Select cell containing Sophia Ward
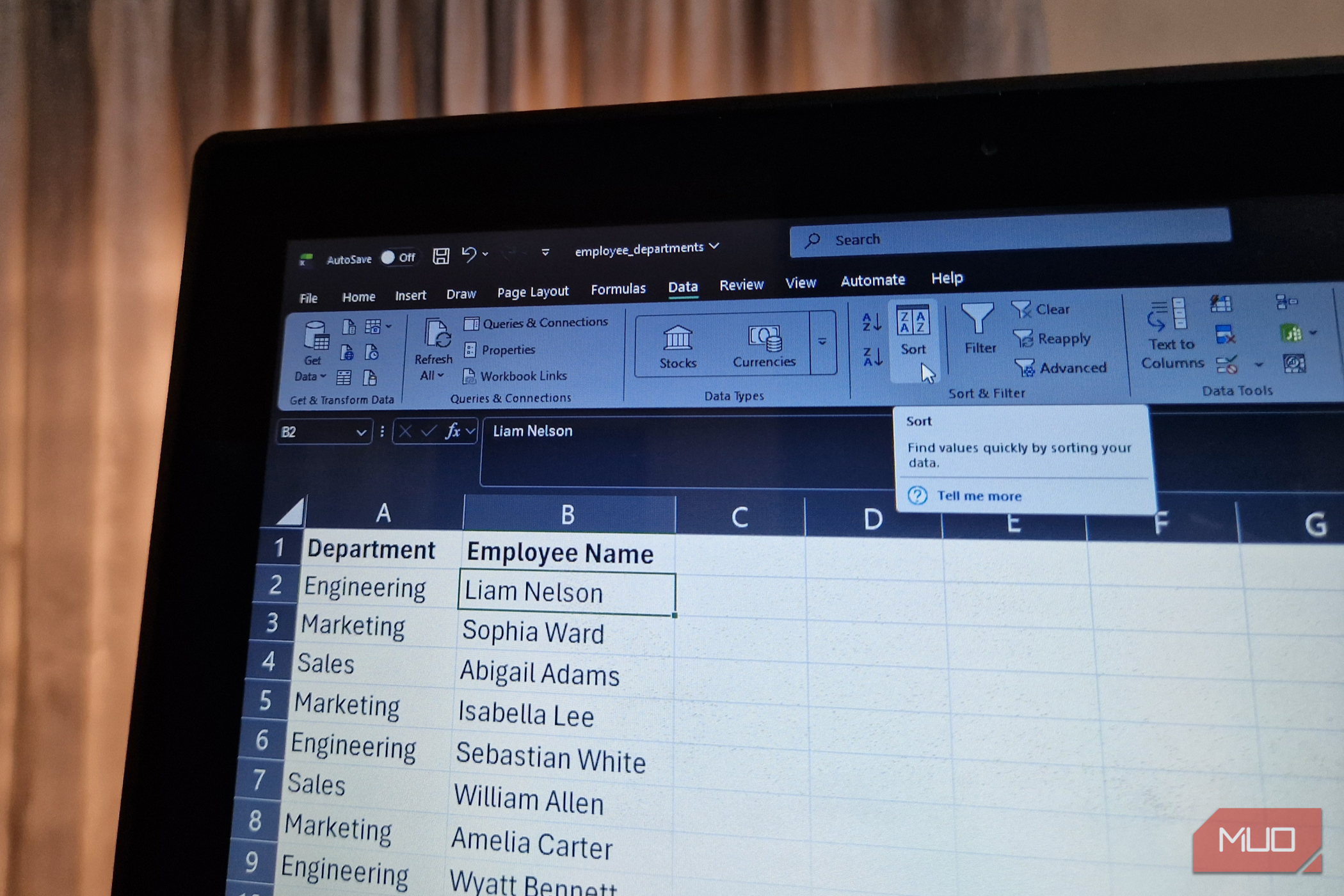The height and width of the screenshot is (896, 1344). [565, 633]
